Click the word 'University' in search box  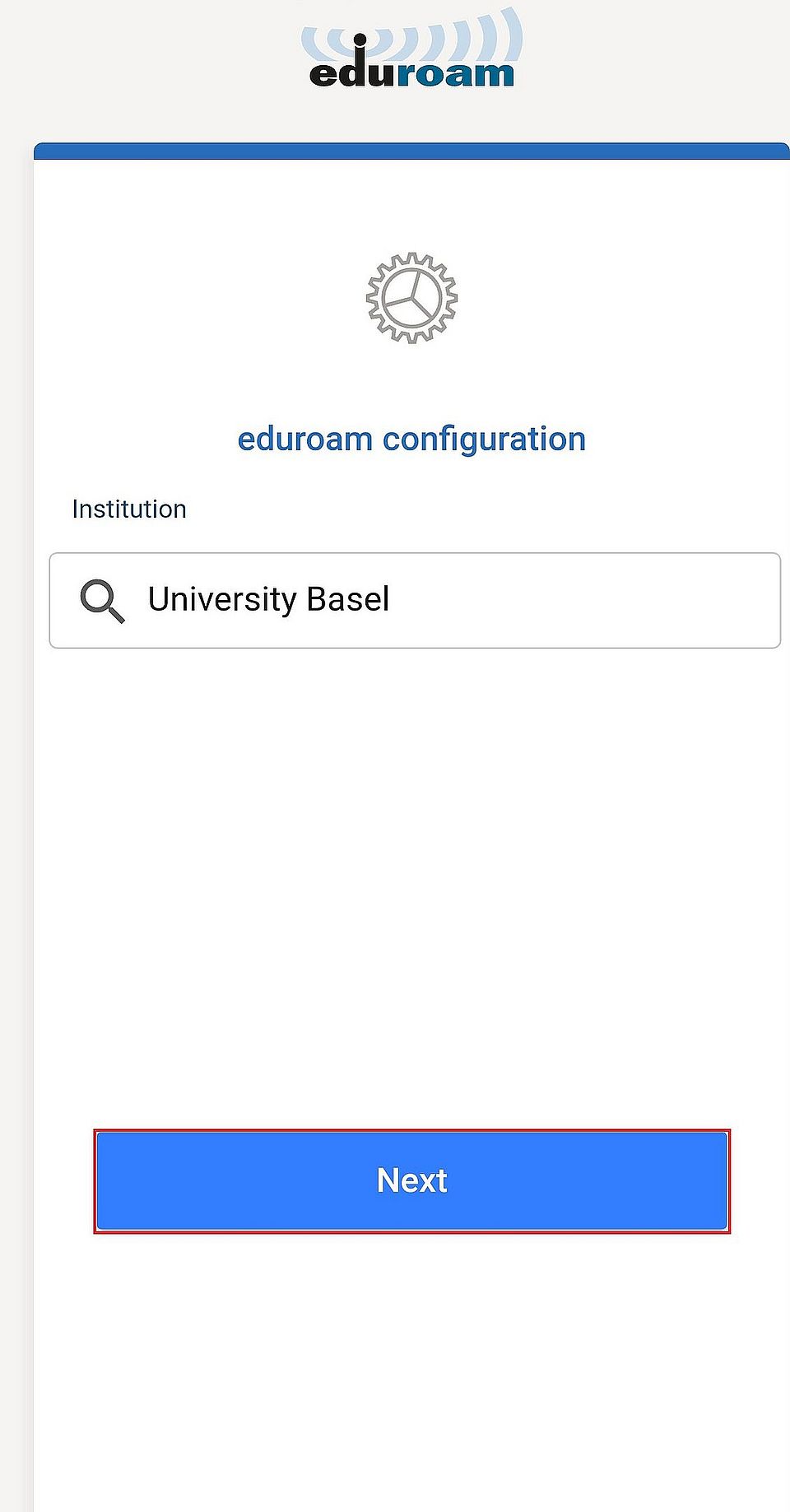222,599
